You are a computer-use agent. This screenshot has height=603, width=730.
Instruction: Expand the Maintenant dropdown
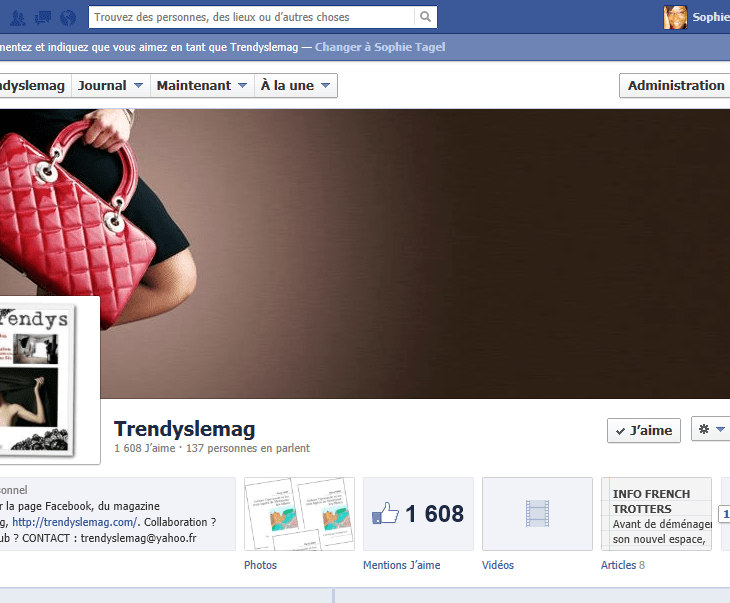203,86
